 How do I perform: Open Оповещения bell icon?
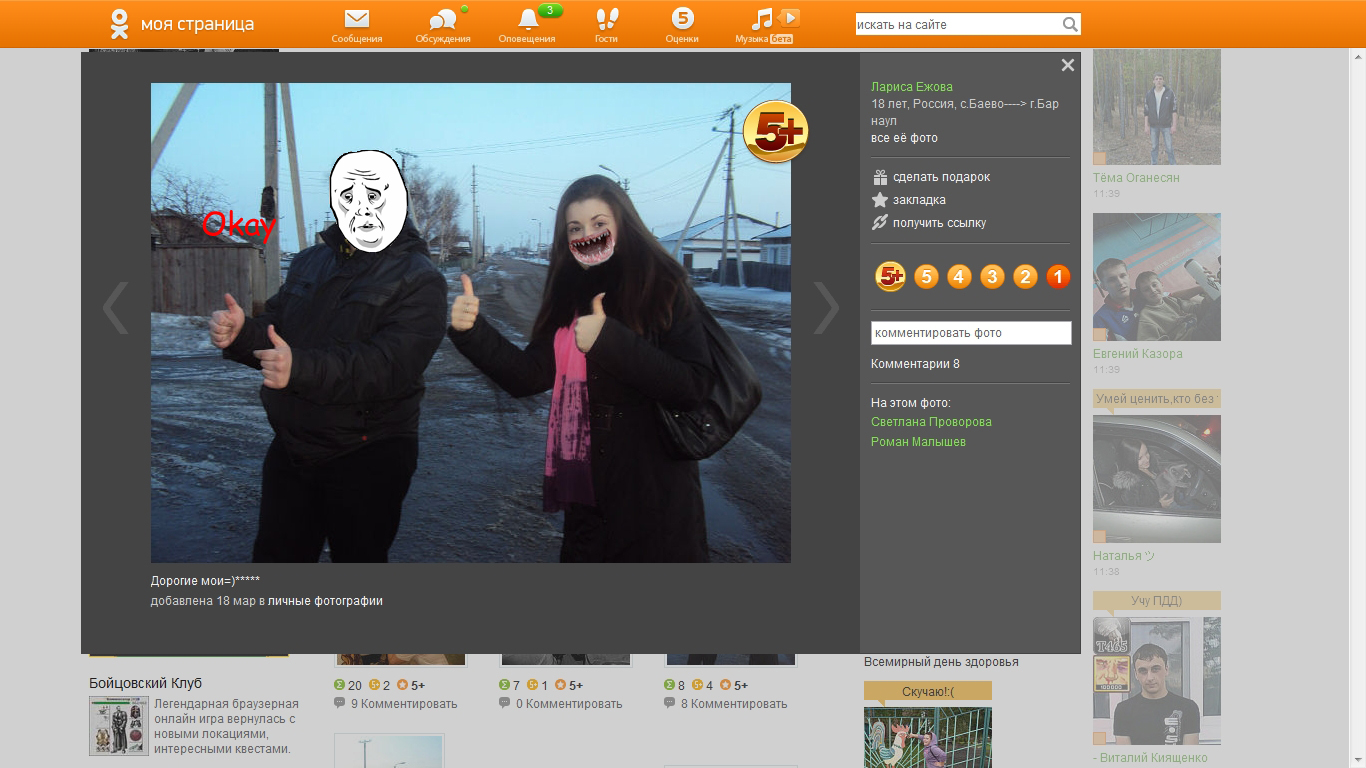pyautogui.click(x=528, y=19)
